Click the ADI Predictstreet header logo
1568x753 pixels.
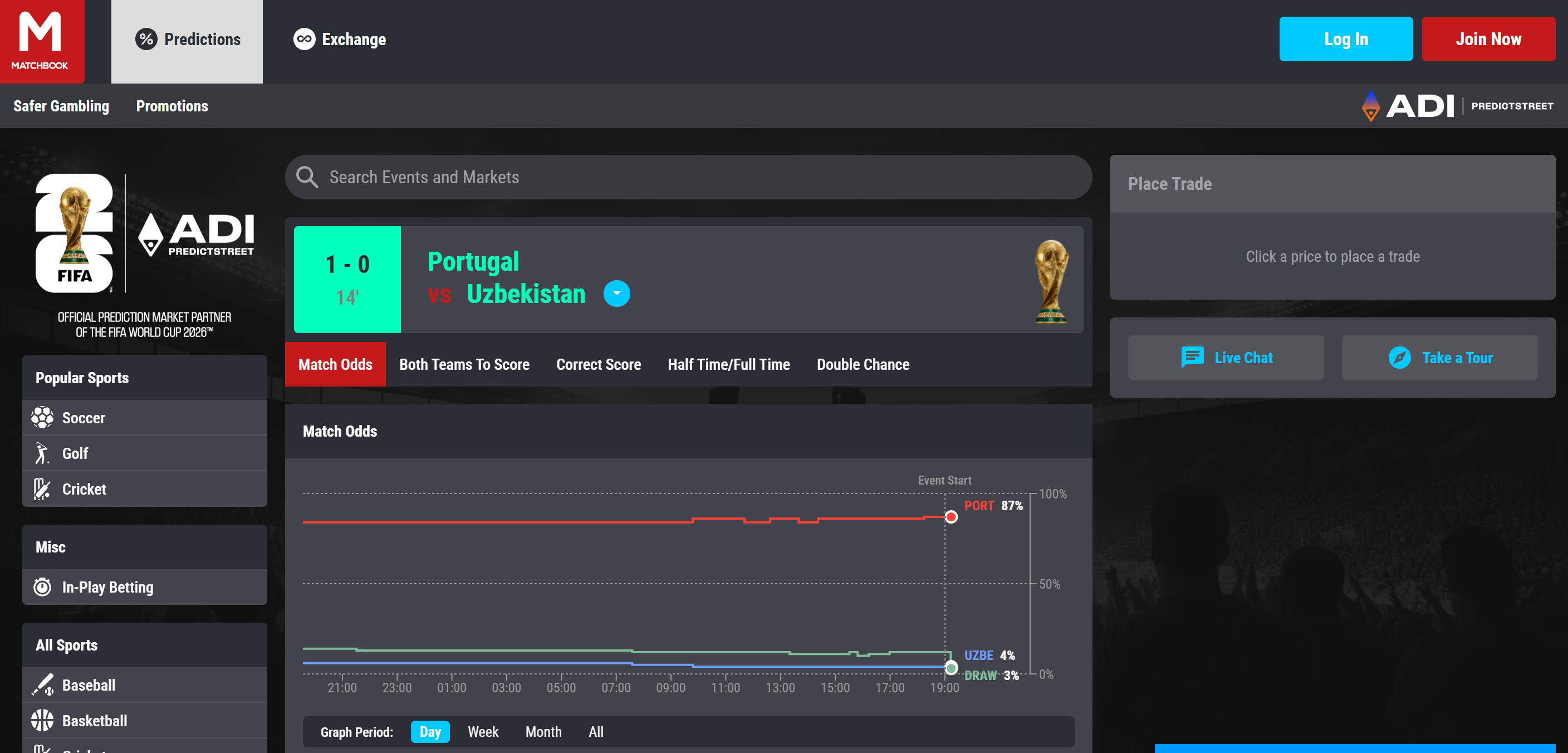click(x=1457, y=106)
